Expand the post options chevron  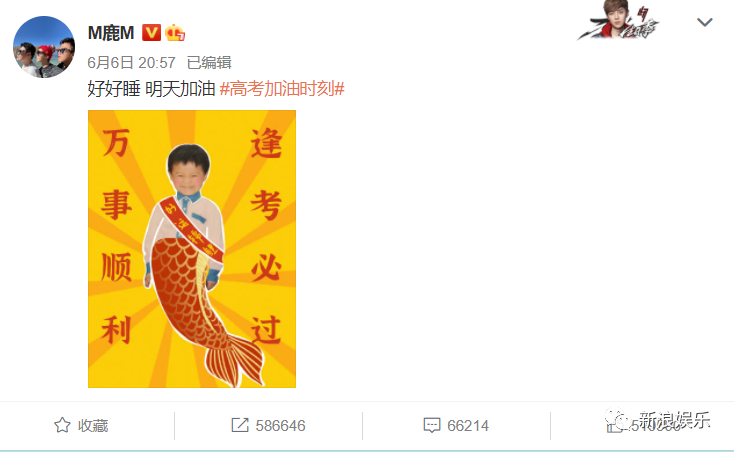click(705, 22)
